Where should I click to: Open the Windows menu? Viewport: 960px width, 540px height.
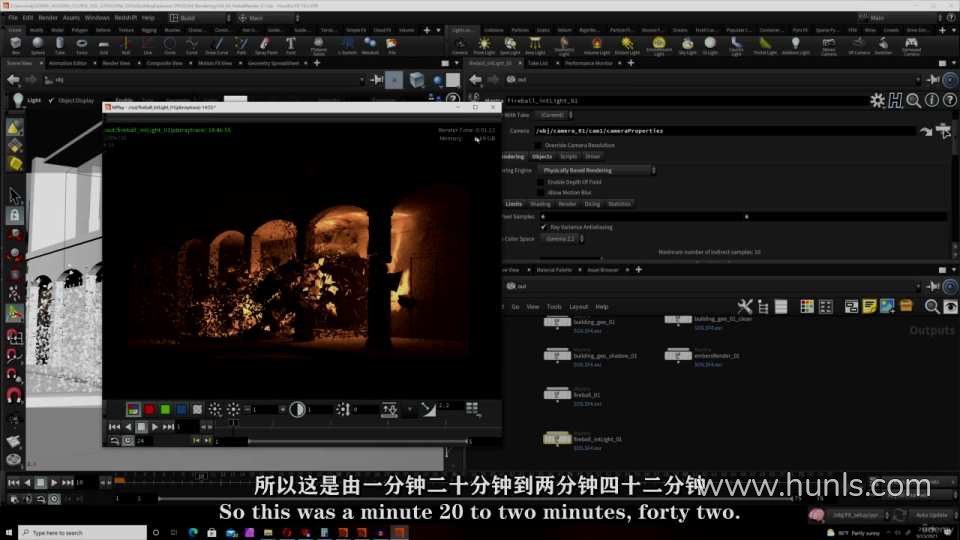click(97, 18)
